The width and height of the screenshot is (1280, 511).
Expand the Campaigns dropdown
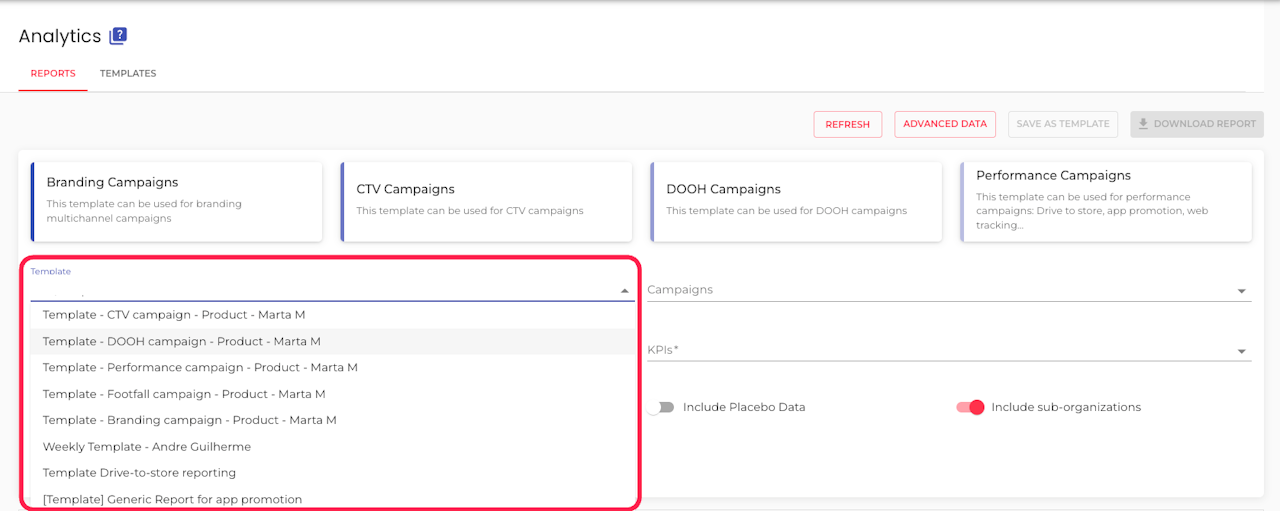[1241, 291]
